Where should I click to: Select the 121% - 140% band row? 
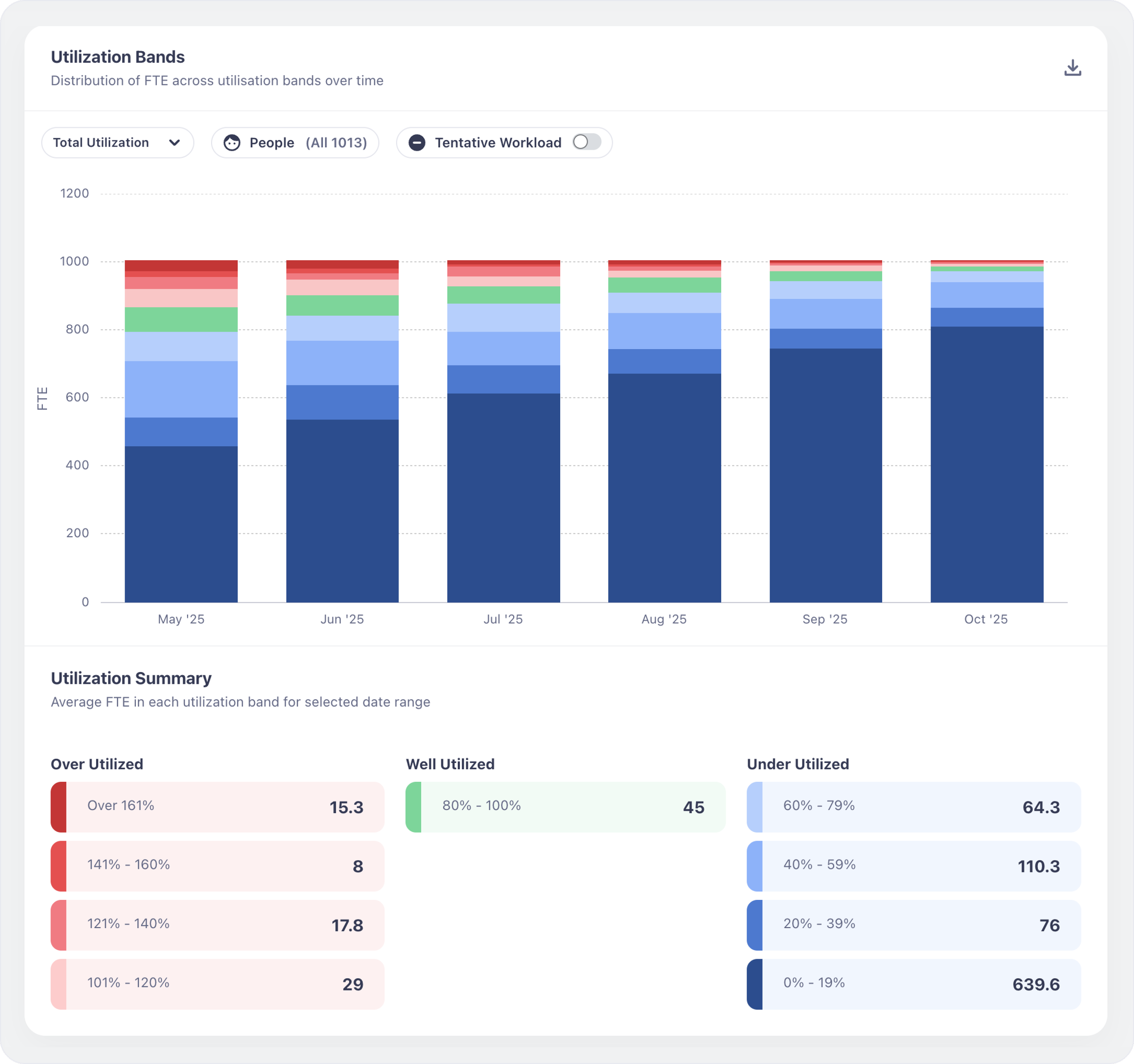[x=217, y=925]
